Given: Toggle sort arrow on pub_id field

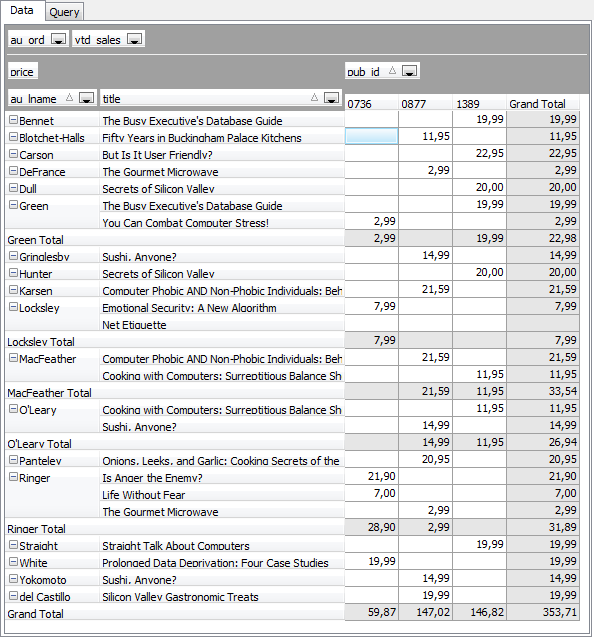Looking at the screenshot, I should tap(392, 71).
